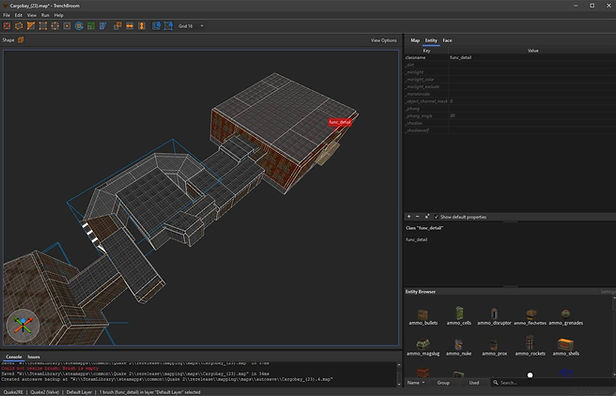Viewport: 616px width, 396px height.
Task: Select the ammo_cells entity
Action: (x=459, y=317)
